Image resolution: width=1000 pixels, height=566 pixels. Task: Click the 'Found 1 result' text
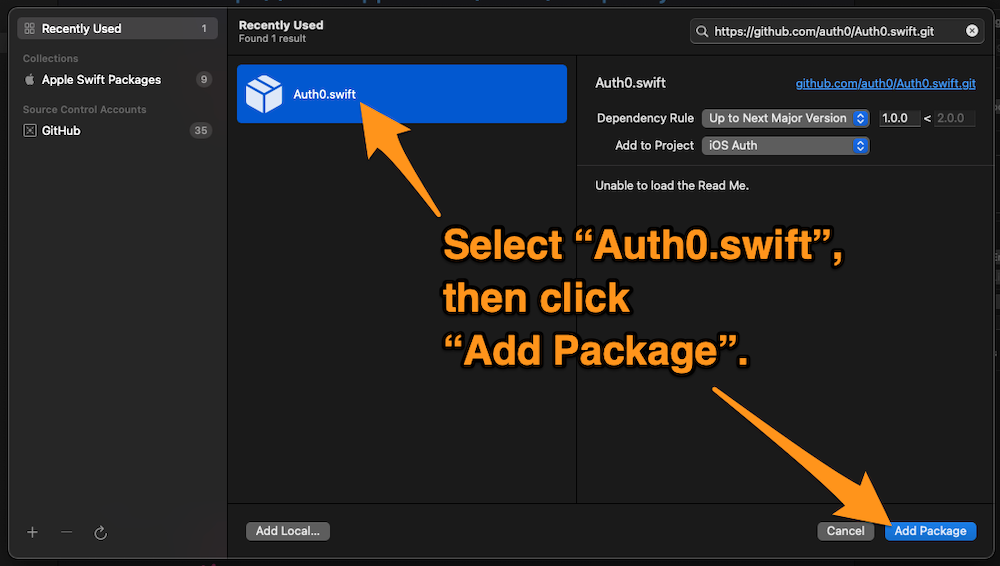[x=272, y=39]
